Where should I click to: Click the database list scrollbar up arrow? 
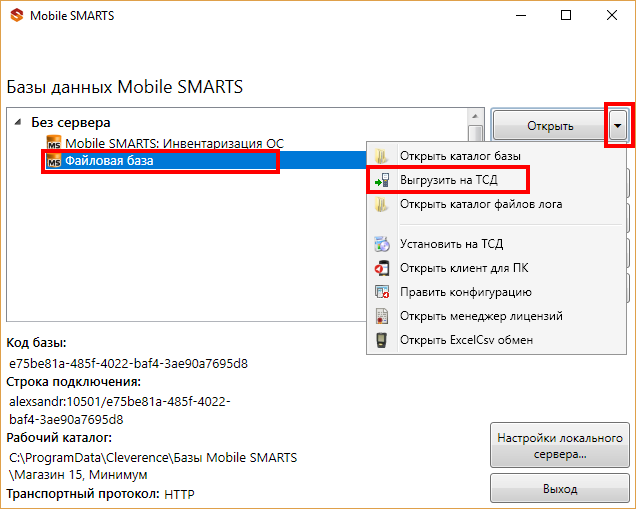(475, 116)
